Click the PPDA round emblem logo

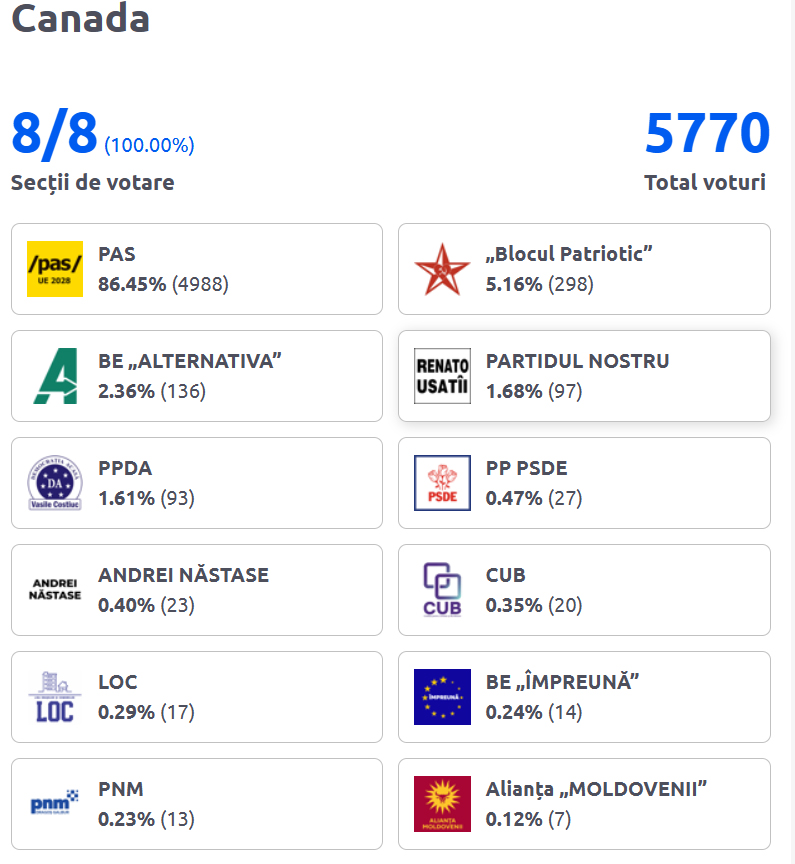tap(55, 483)
